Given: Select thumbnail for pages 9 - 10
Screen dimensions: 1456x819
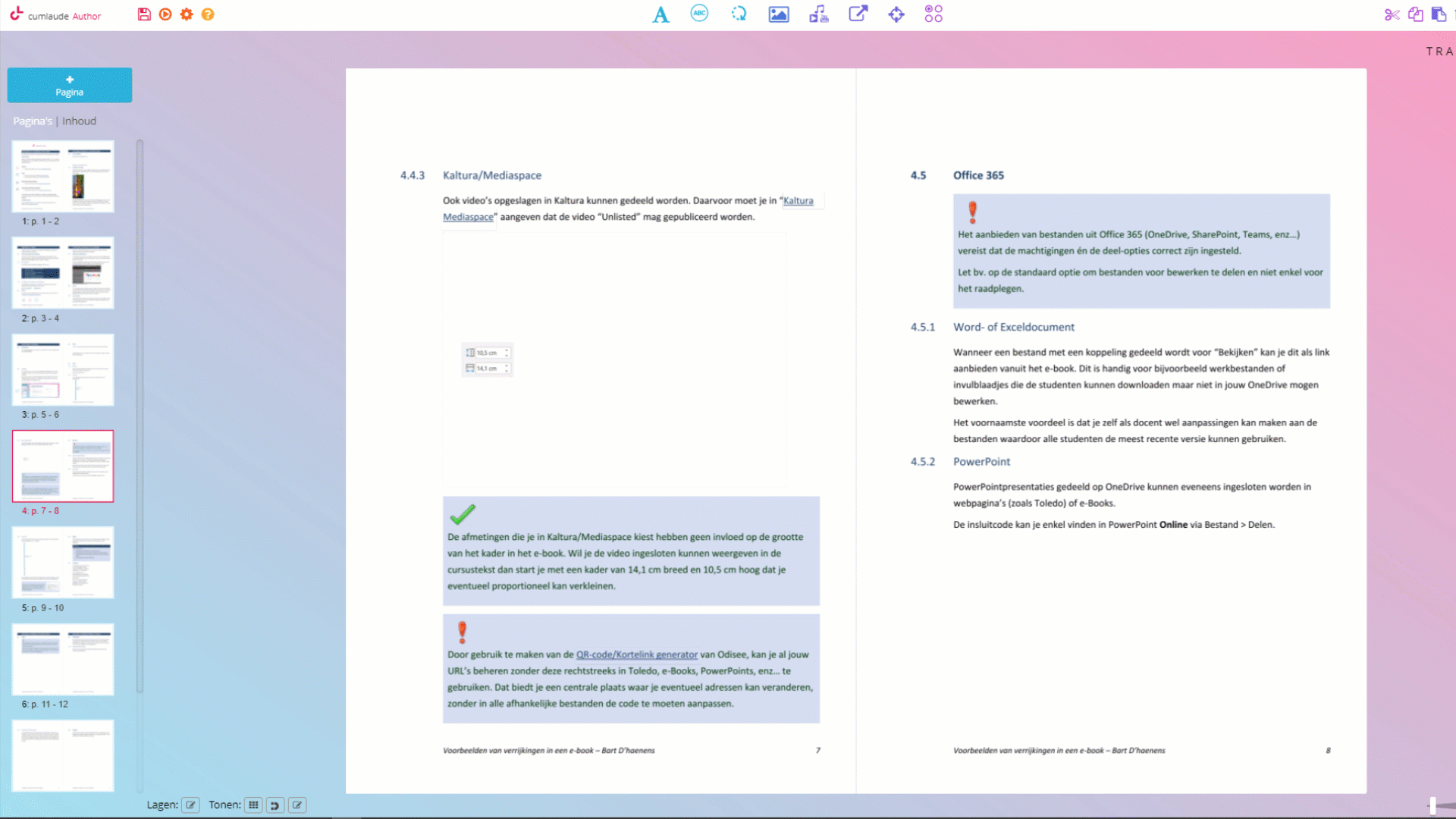Looking at the screenshot, I should tap(63, 563).
